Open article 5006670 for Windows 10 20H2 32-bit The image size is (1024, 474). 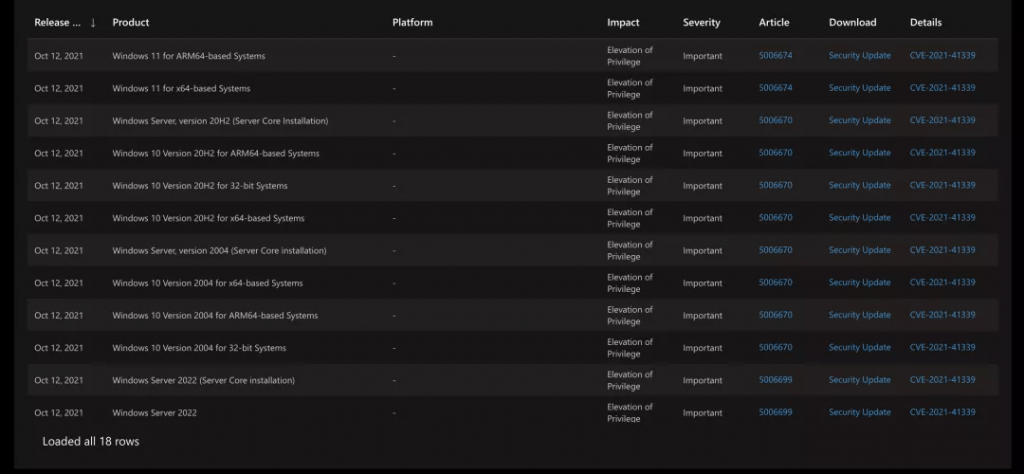pyautogui.click(x=775, y=185)
